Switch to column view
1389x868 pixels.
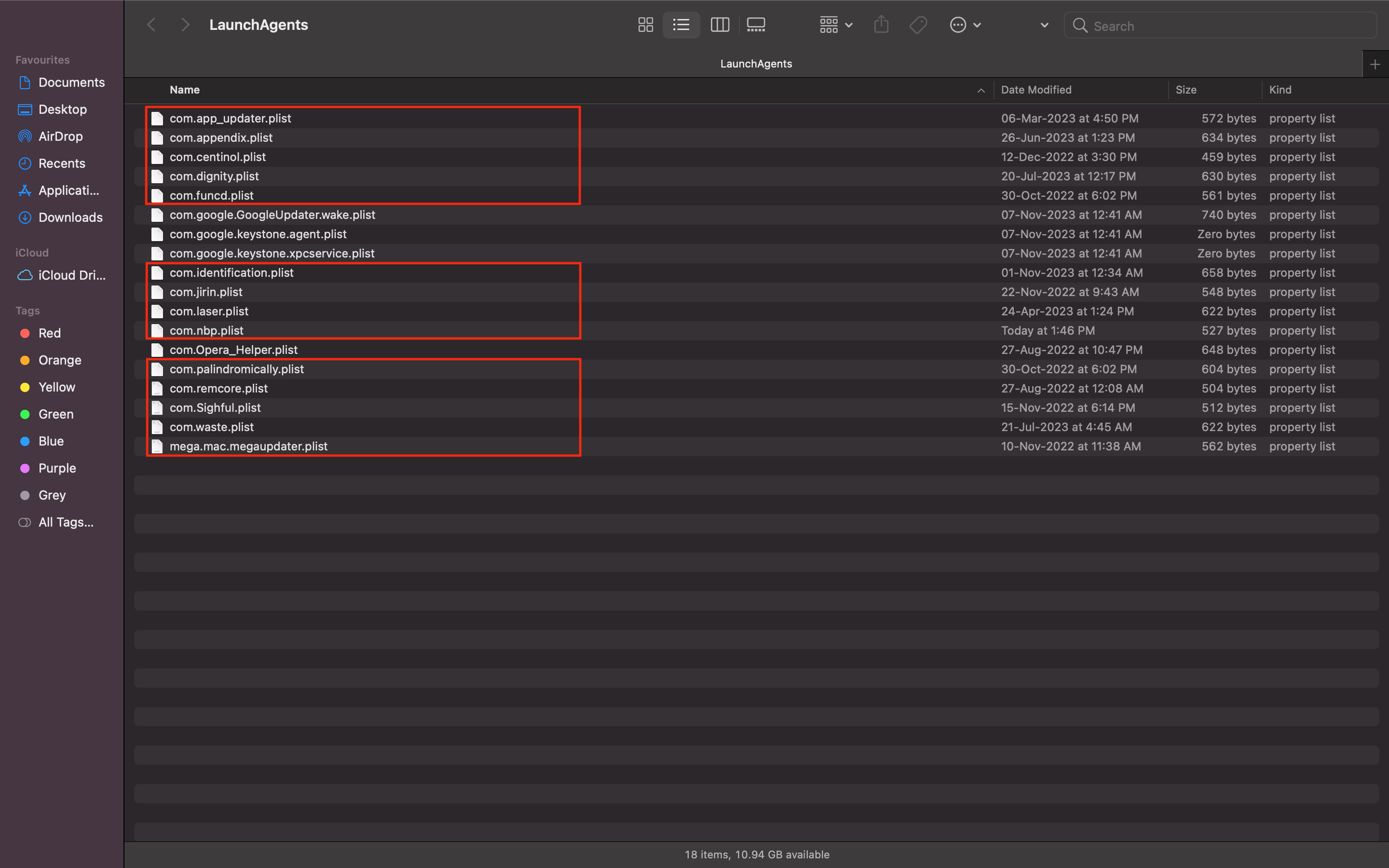(x=720, y=25)
